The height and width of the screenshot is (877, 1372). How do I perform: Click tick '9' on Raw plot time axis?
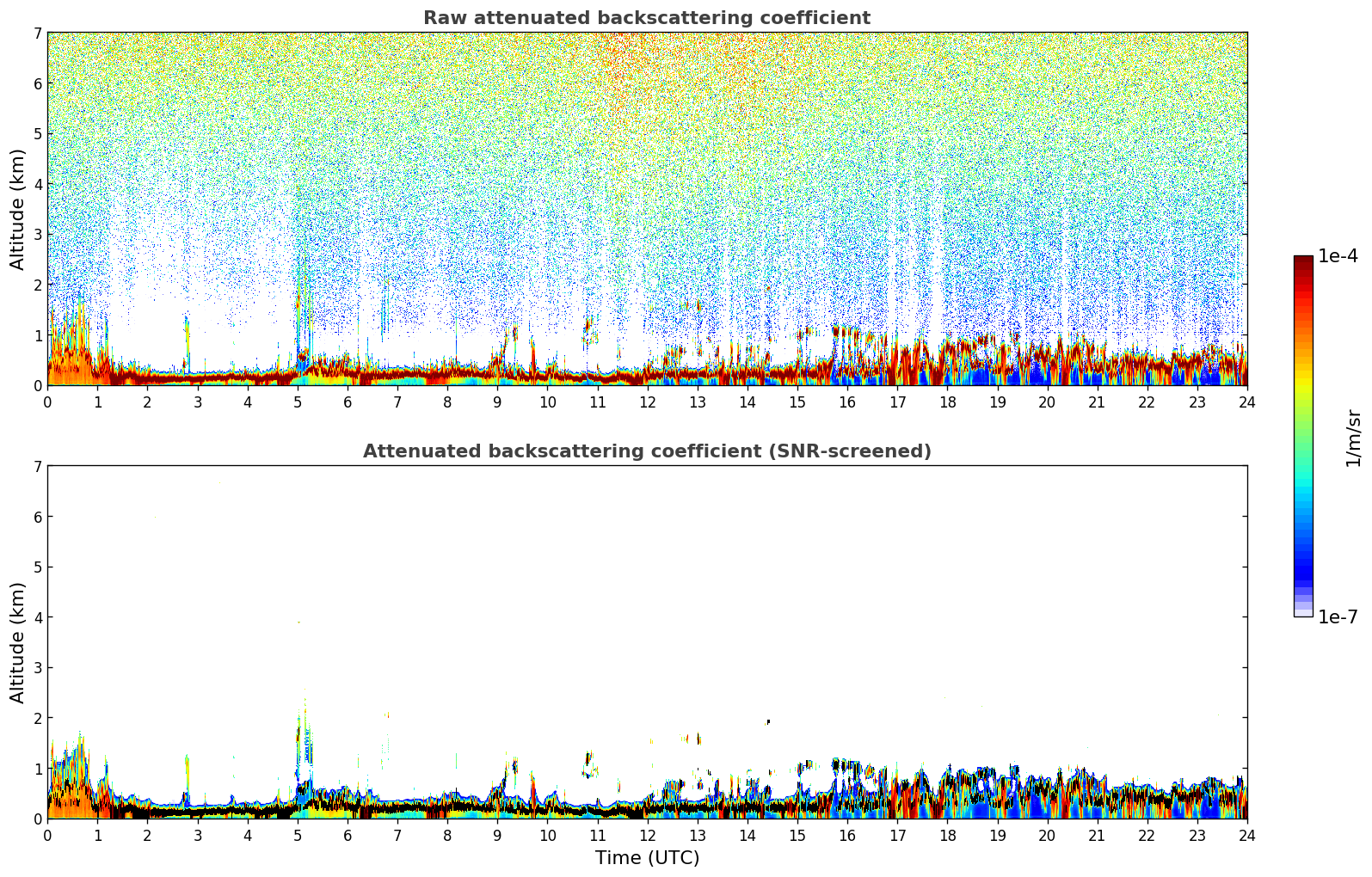497,402
